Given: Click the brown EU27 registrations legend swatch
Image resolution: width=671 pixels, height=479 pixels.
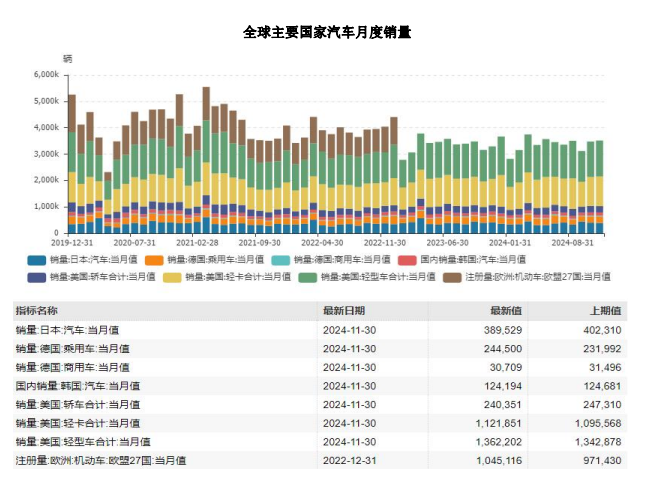Looking at the screenshot, I should click(x=452, y=277).
